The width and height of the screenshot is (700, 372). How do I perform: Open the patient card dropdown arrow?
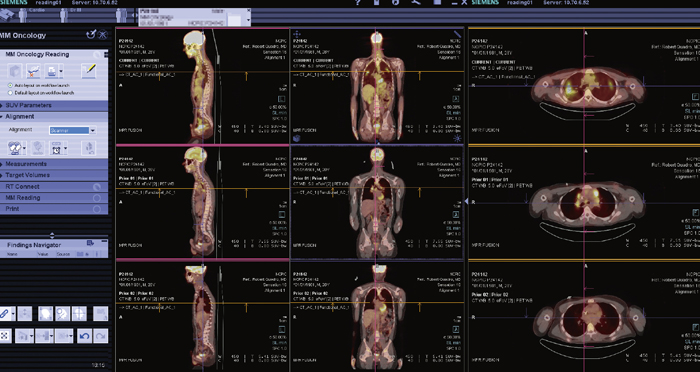point(248,20)
